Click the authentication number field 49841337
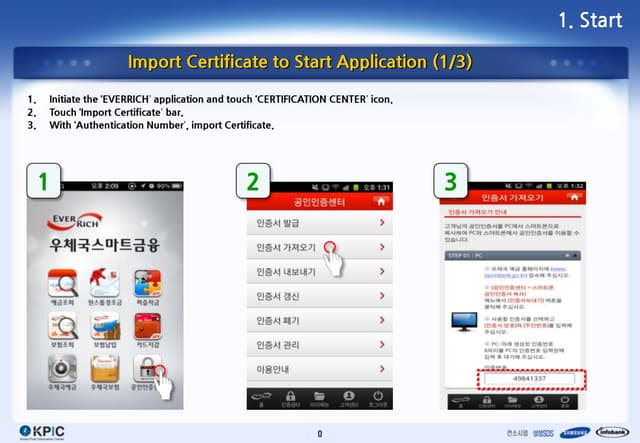This screenshot has height=443, width=640. (528, 378)
